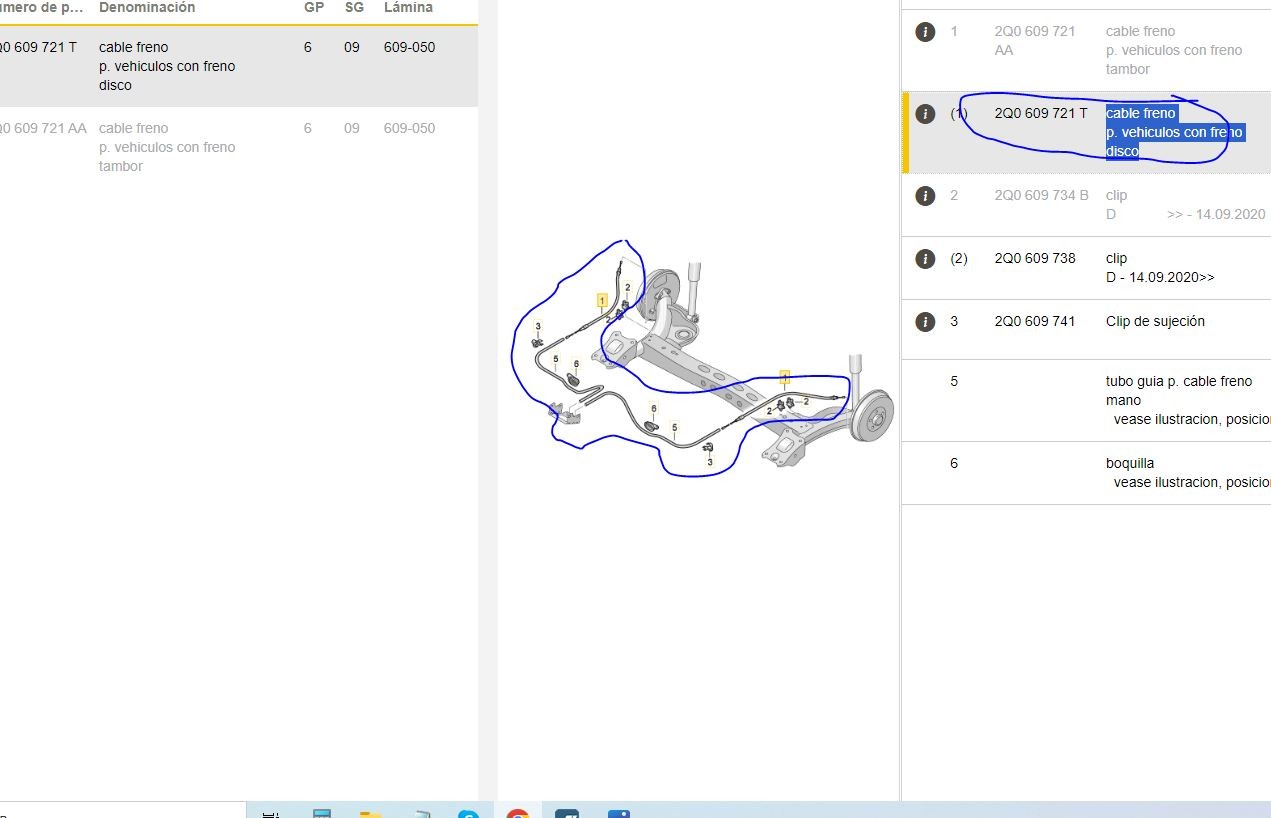
Task: Open info icon for part 2Q0 609 721 T
Action: coord(925,114)
